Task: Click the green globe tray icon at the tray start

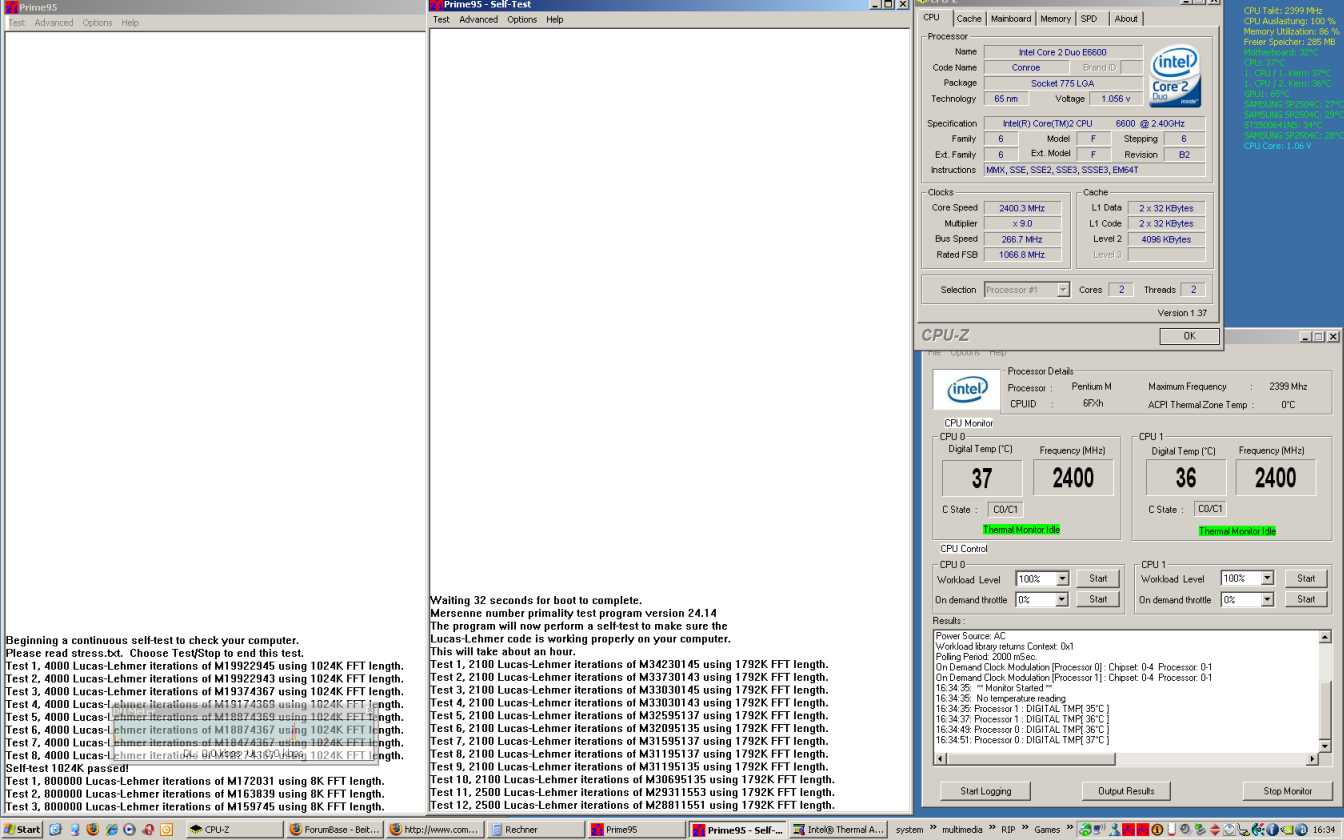Action: (x=1085, y=829)
